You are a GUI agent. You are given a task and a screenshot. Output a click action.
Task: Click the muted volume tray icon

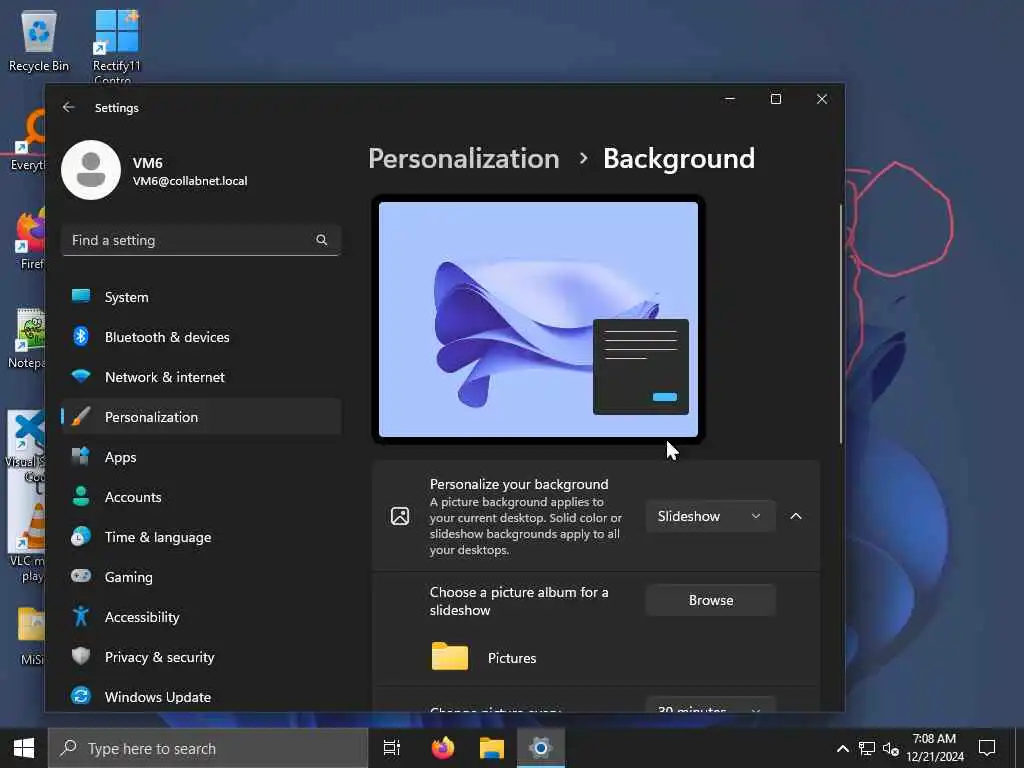tap(891, 748)
